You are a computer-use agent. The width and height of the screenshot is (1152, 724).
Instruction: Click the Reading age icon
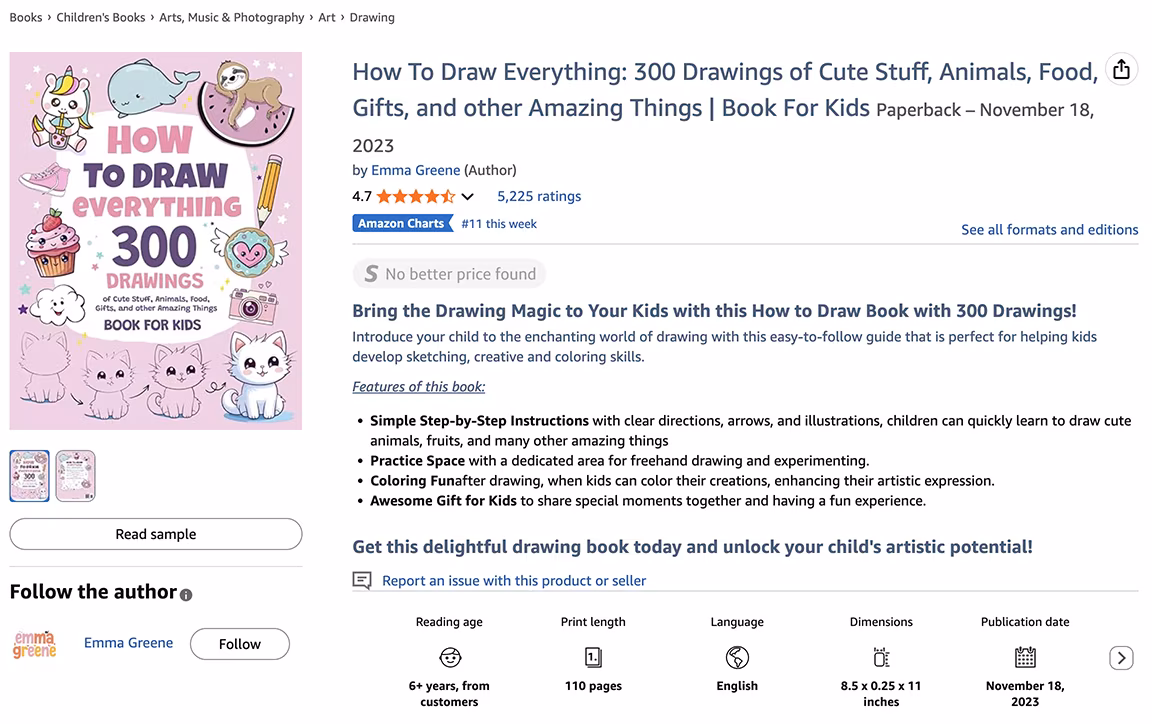449,658
